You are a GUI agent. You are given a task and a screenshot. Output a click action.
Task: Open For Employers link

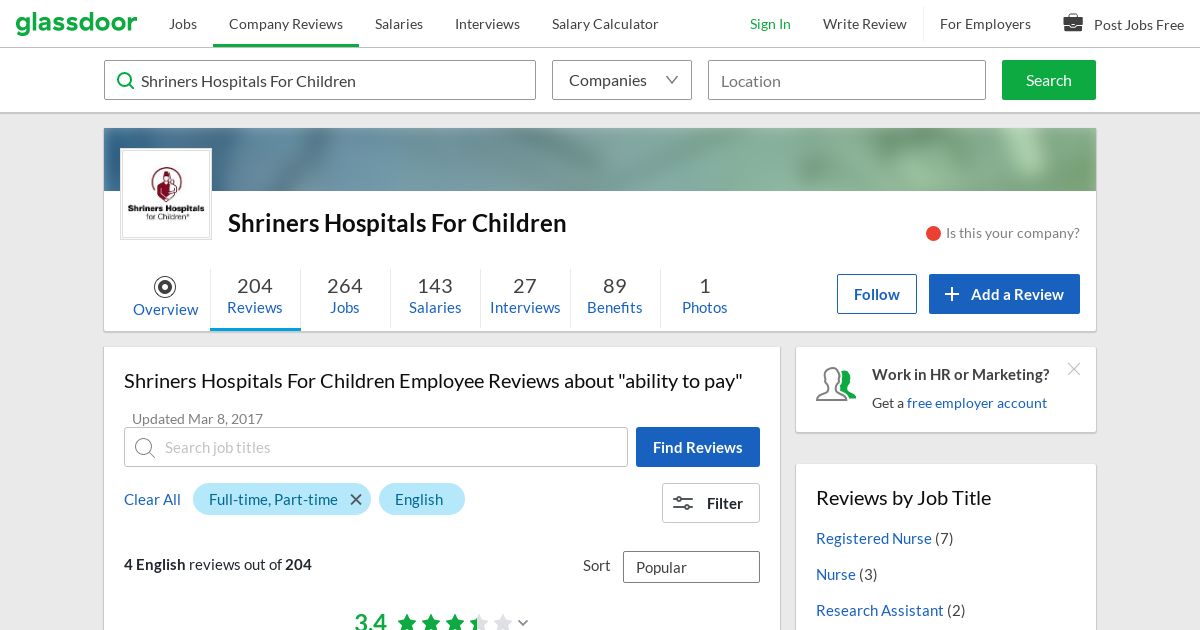point(985,23)
